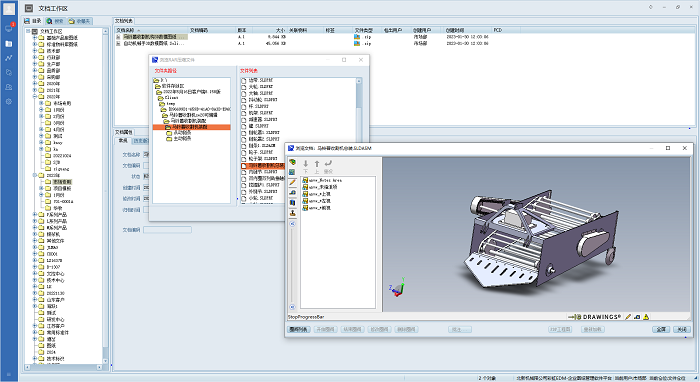Click the user avatar at top of sidebar
This screenshot has width=700, height=382.
[x=9, y=8]
